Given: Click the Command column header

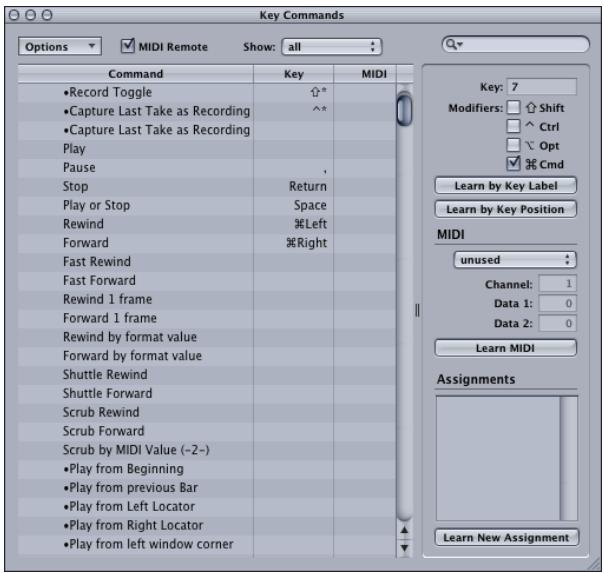Looking at the screenshot, I should coord(136,74).
